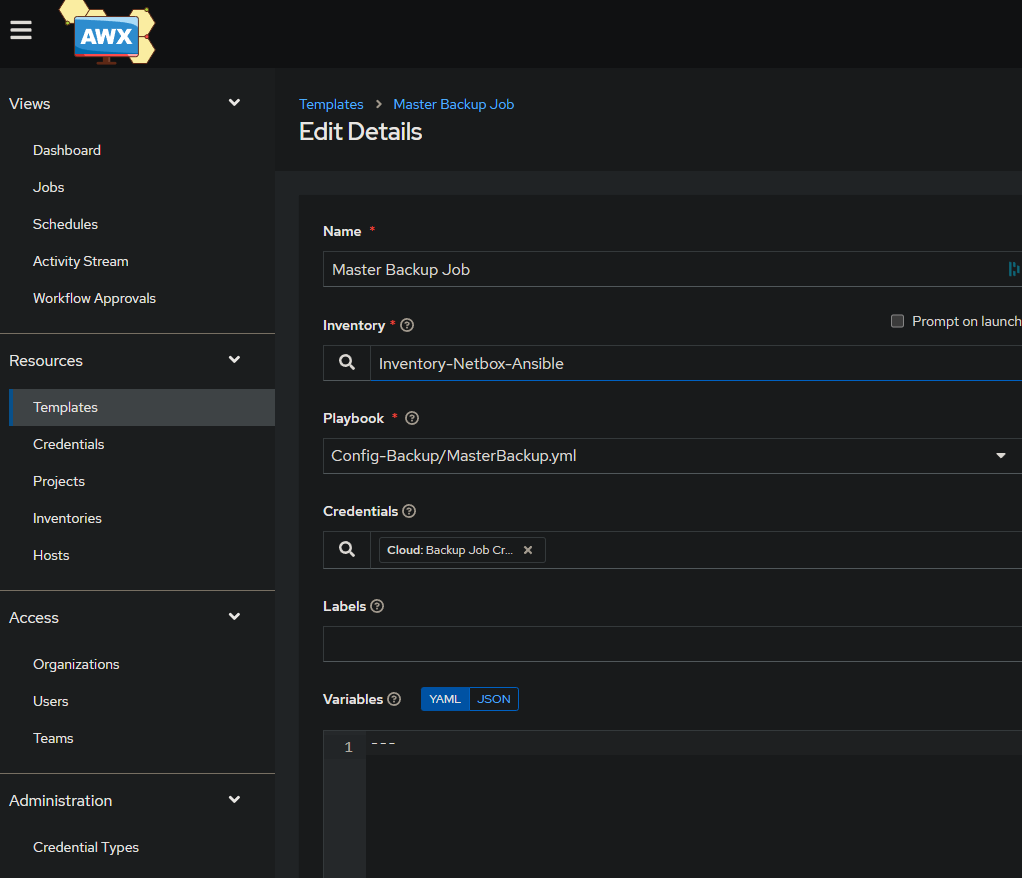Collapse the Access navigation section
Image resolution: width=1022 pixels, height=878 pixels.
(235, 617)
